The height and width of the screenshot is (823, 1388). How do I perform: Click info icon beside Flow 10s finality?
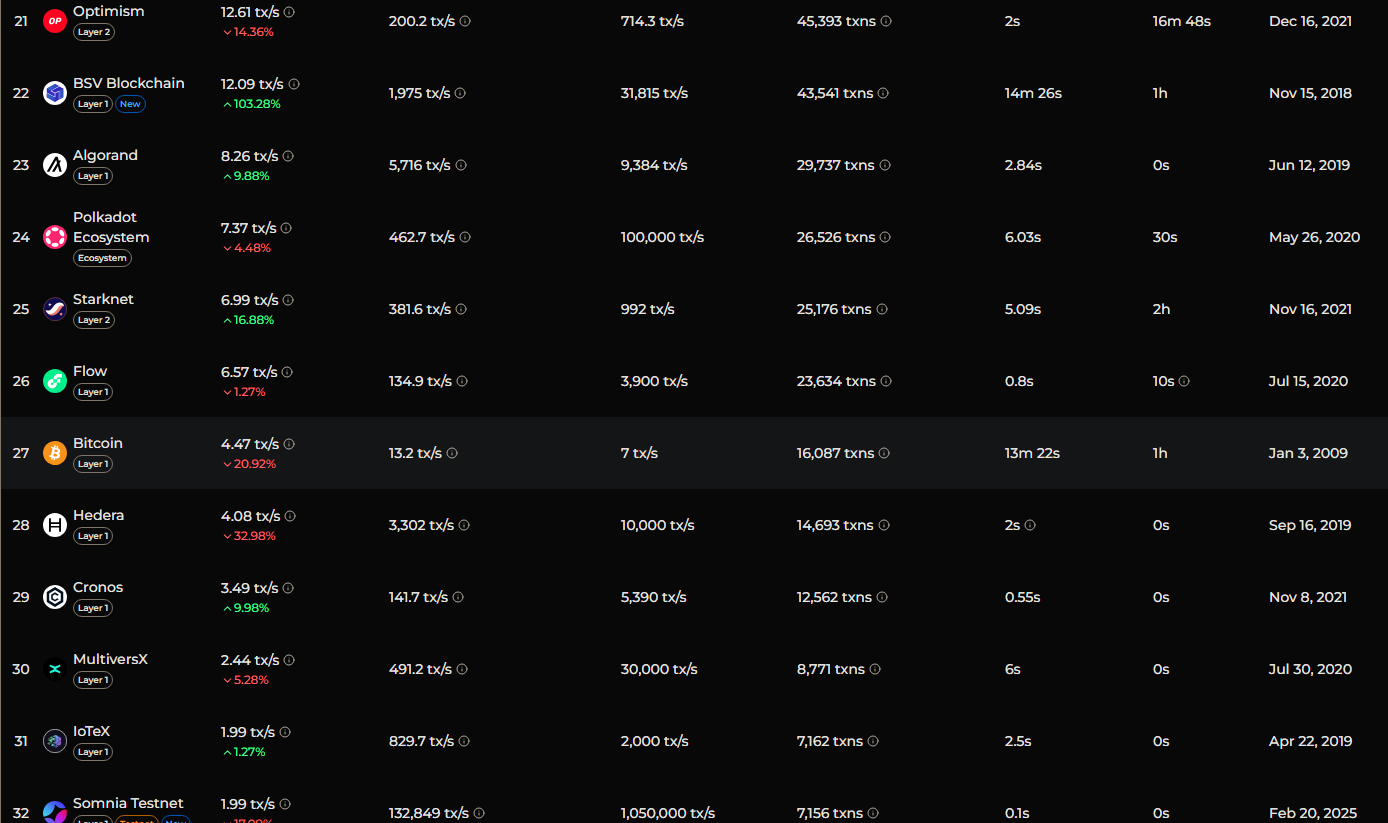[x=1184, y=381]
